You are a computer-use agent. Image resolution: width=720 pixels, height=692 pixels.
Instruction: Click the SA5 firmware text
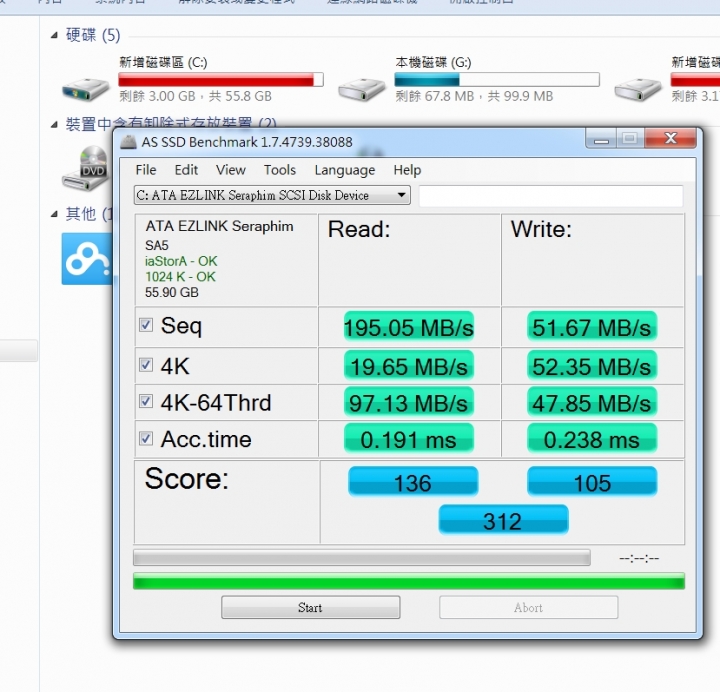pyautogui.click(x=157, y=245)
